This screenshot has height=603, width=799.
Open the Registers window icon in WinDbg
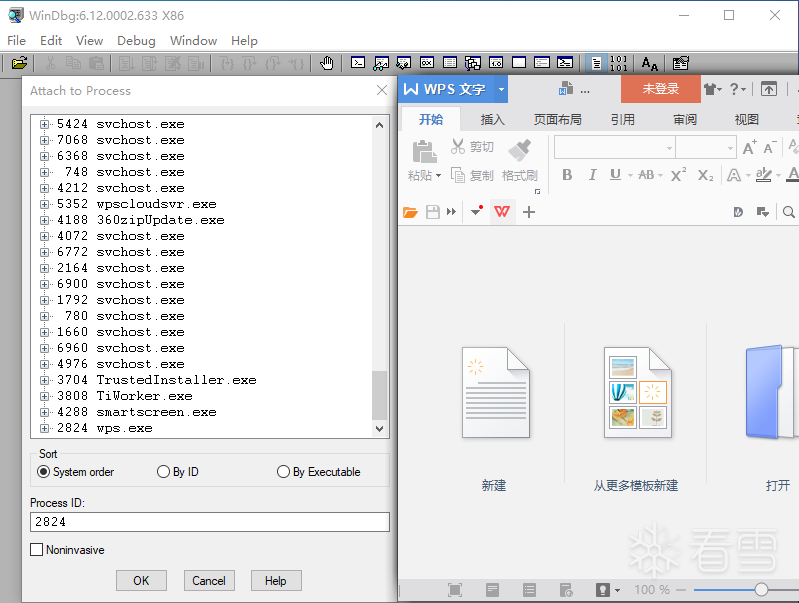427,63
